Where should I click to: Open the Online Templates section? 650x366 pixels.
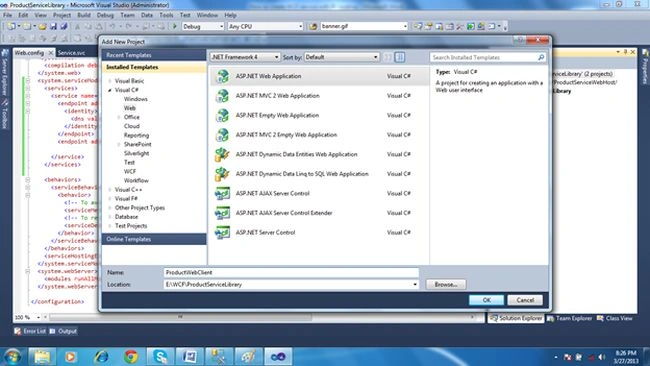pos(154,239)
